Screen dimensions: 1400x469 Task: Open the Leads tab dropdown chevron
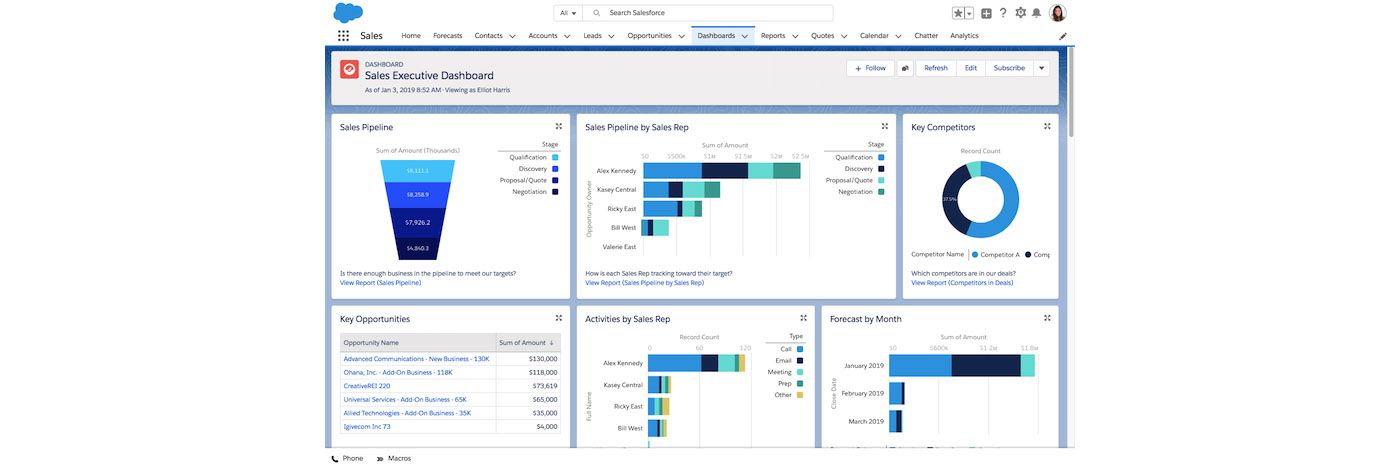[x=611, y=36]
